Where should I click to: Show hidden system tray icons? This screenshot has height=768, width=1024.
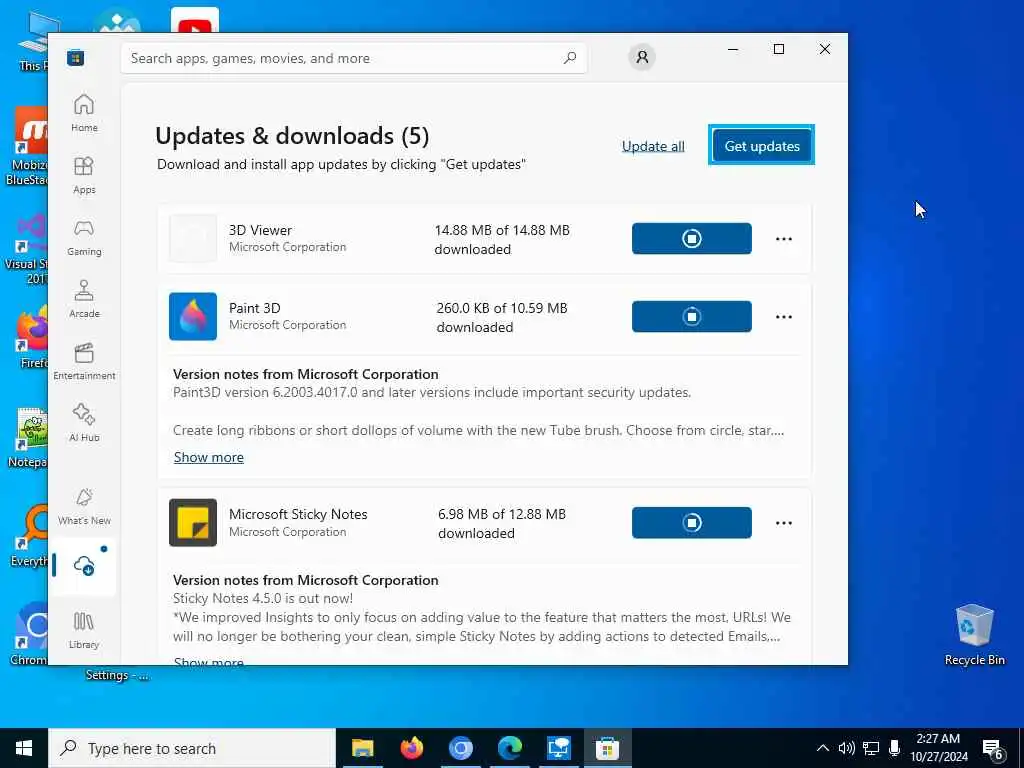823,748
